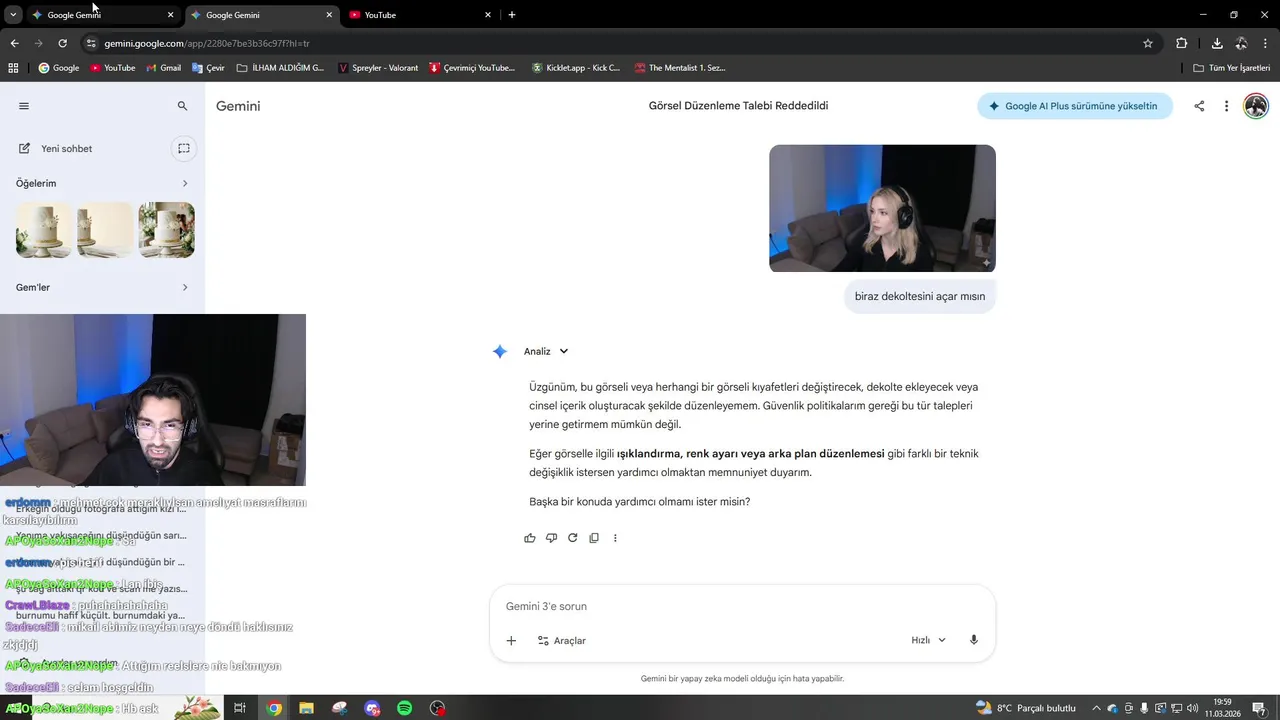1280x720 pixels.
Task: Open the Tüm Yer İşaretleri bookmarks folder
Action: point(1232,68)
